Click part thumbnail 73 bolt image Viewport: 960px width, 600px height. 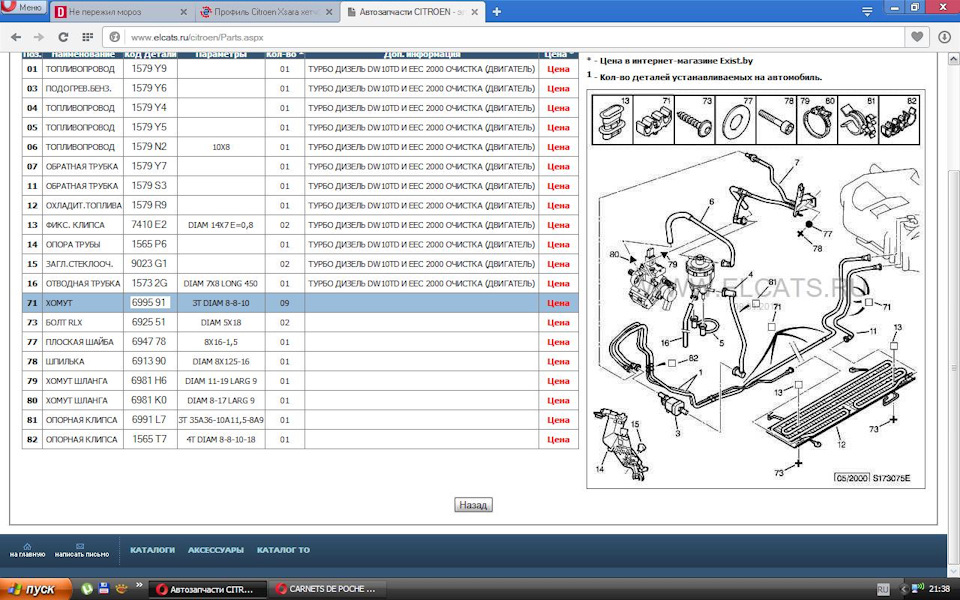(x=694, y=120)
